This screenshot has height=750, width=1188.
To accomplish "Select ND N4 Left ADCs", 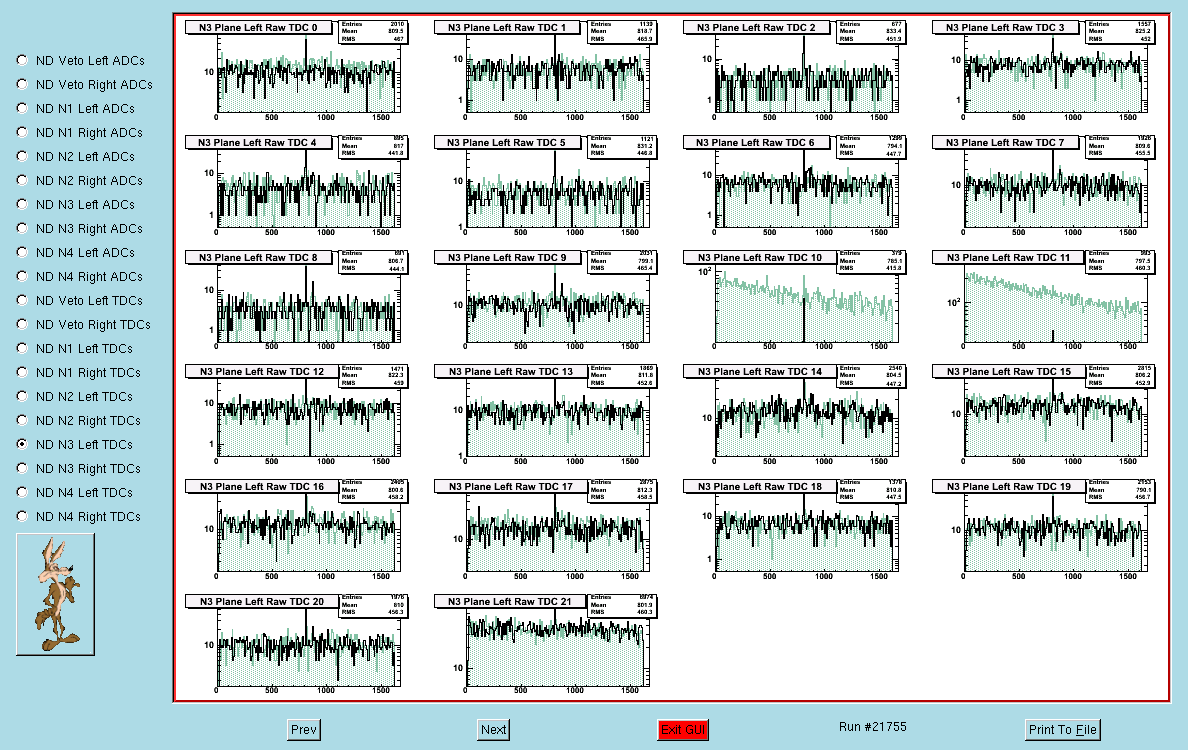I will click(x=22, y=252).
